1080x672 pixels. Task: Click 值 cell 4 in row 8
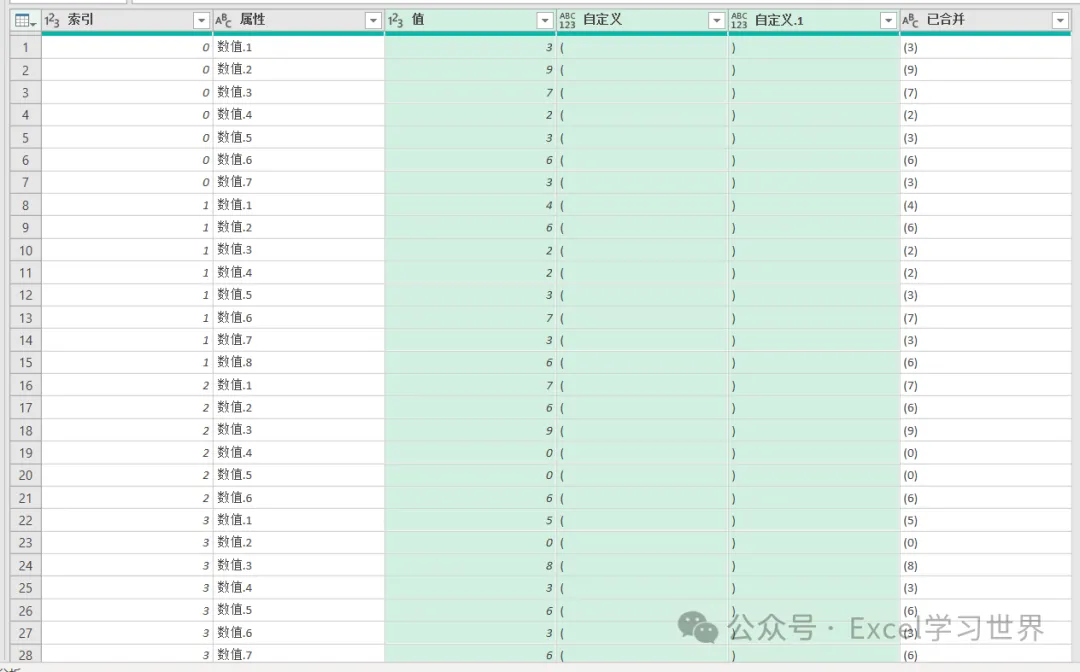pos(470,205)
